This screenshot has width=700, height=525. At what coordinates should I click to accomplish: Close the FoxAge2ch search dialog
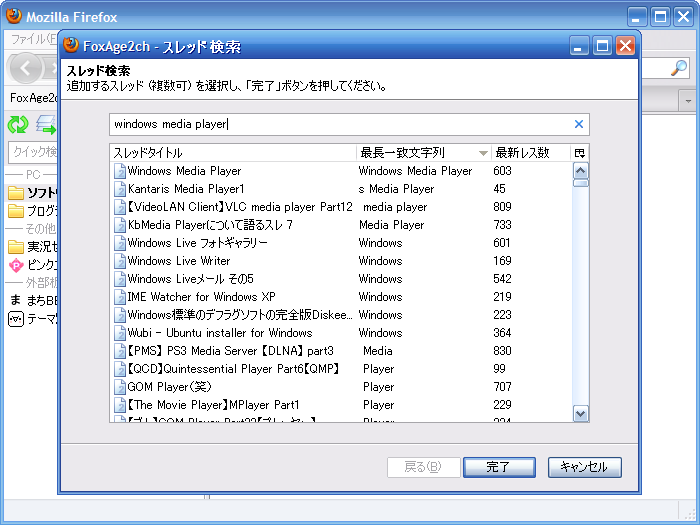(625, 46)
